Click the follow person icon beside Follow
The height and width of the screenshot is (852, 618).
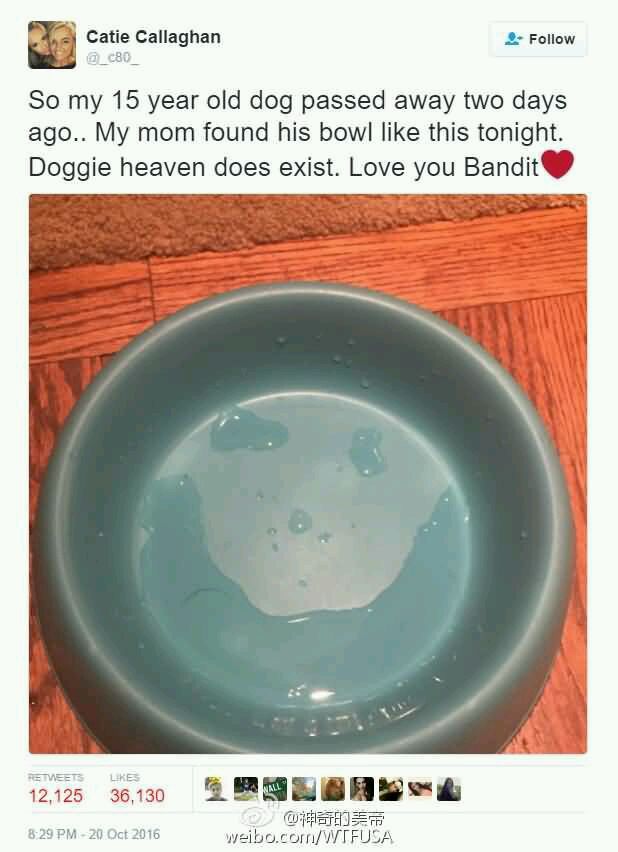pos(513,39)
